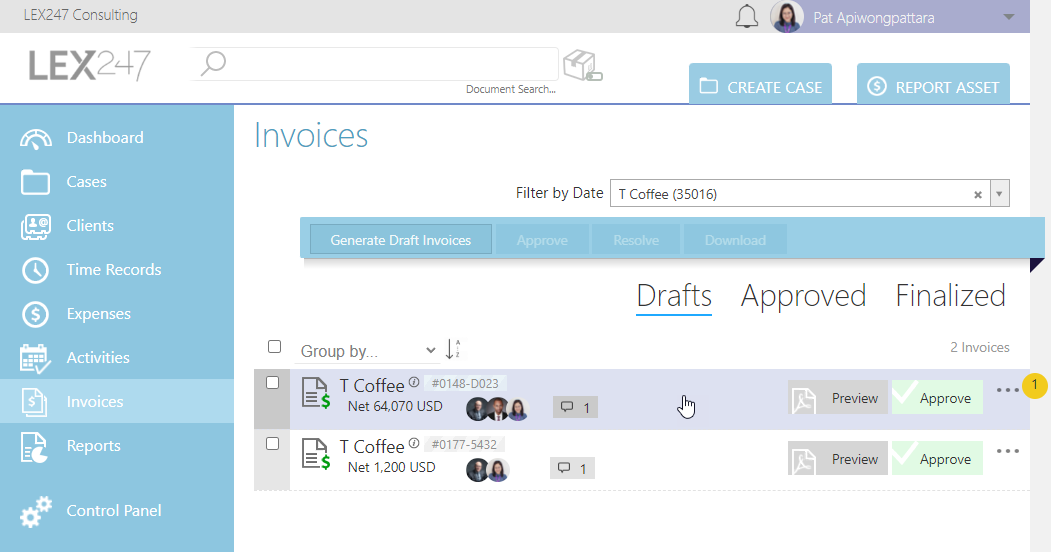Click the Clients contact-card icon
Viewport: 1051px width, 552px height.
point(36,227)
